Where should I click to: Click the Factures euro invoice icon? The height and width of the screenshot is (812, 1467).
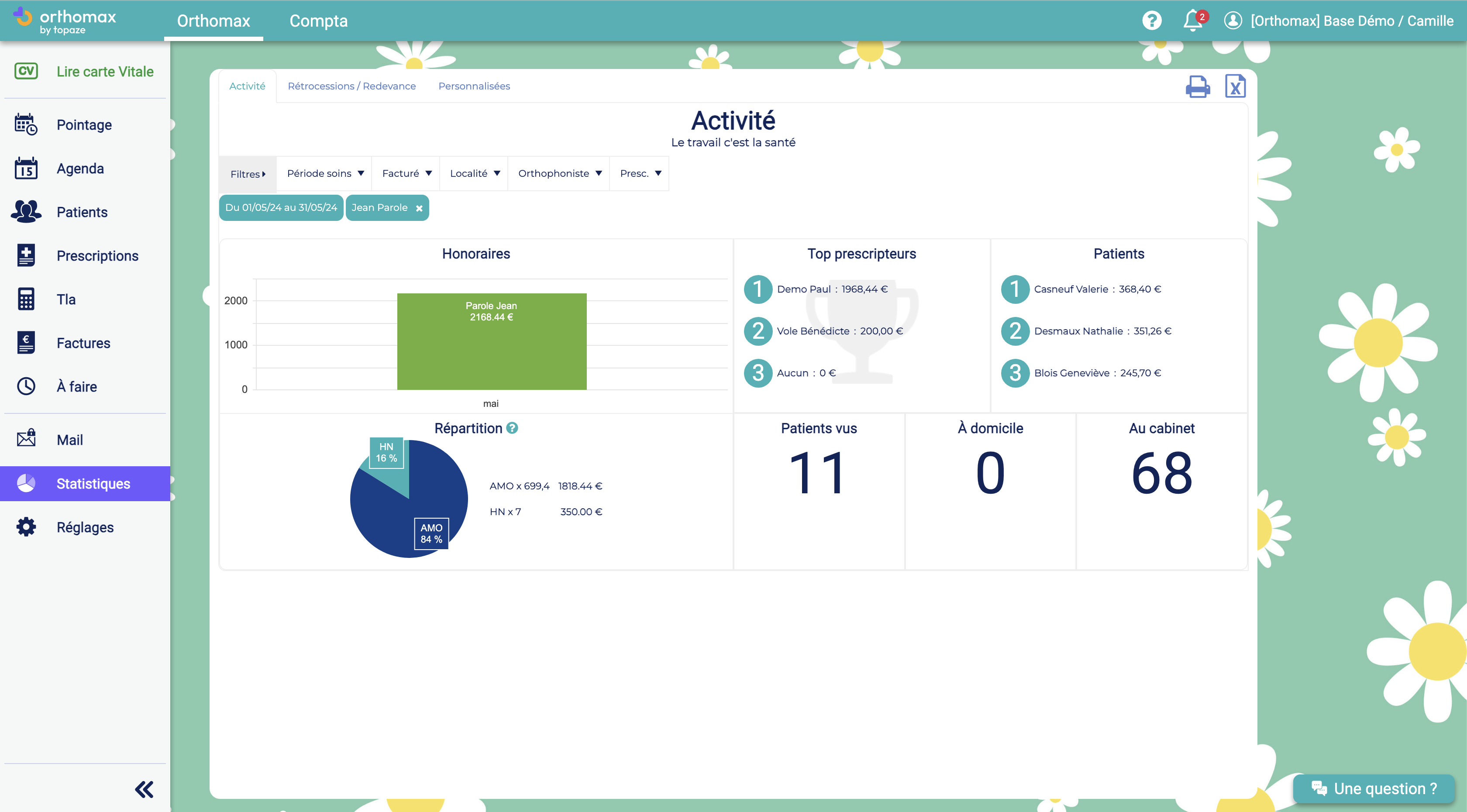point(26,343)
